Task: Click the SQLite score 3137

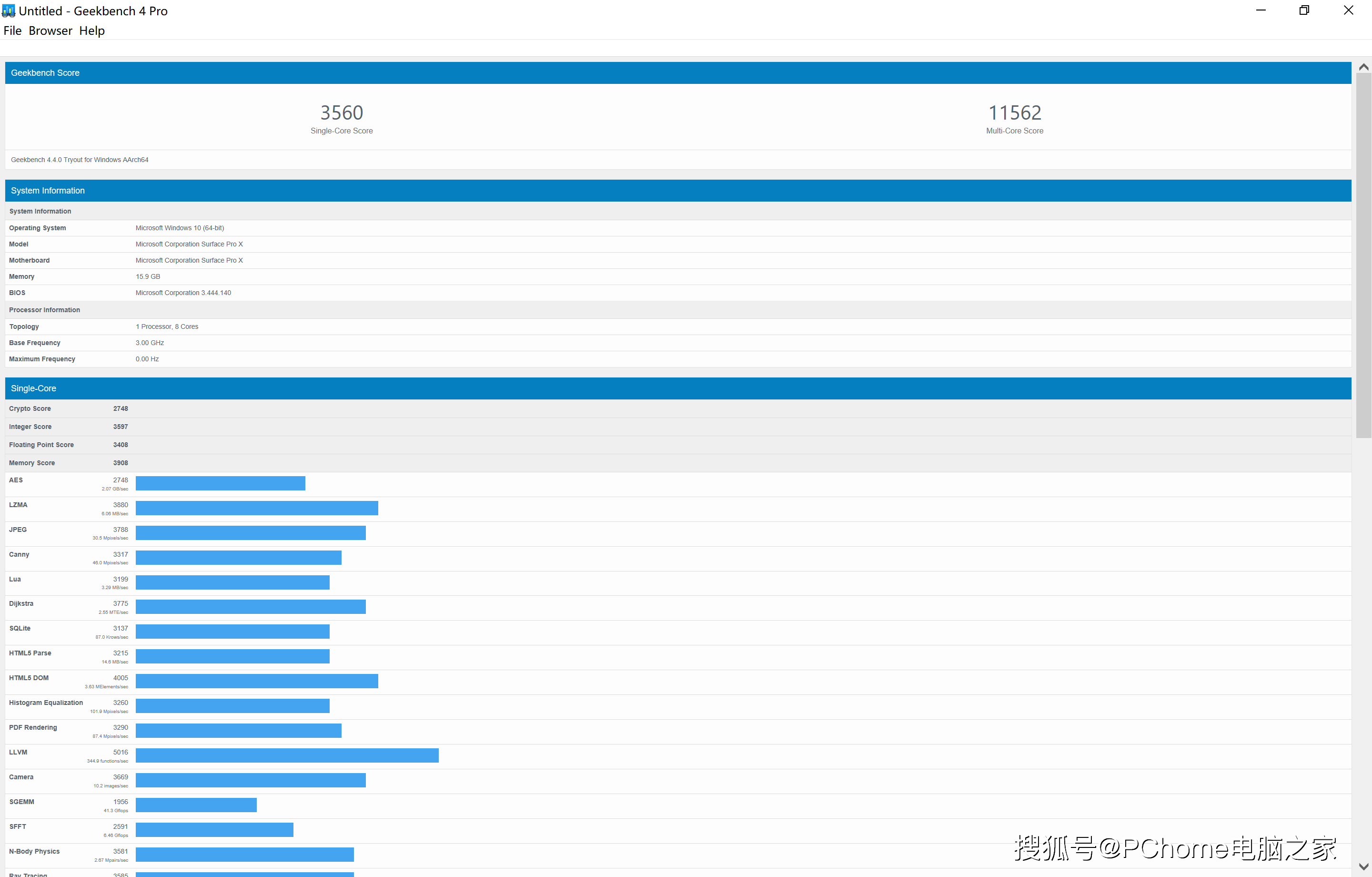Action: point(121,628)
